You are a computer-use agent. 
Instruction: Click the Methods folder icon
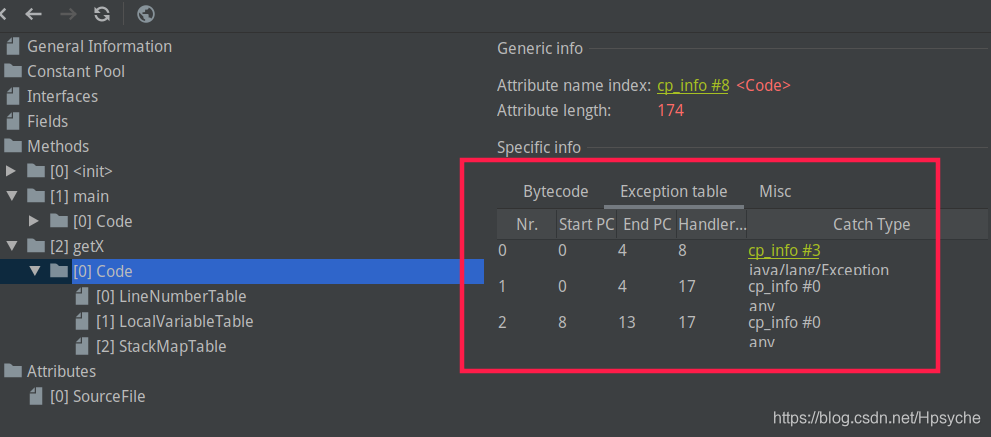(x=13, y=145)
